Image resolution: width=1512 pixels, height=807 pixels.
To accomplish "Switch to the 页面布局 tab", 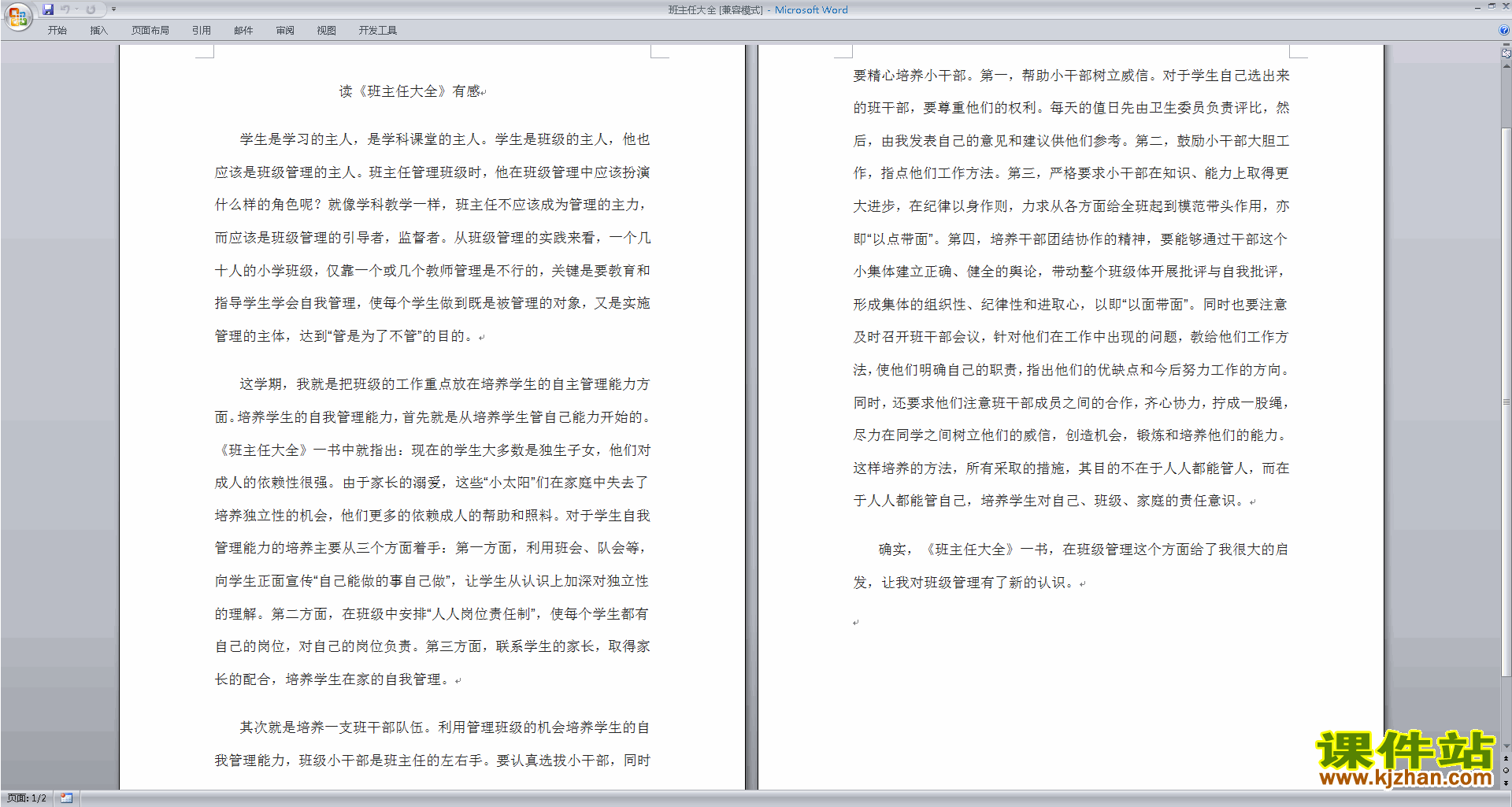I will click(x=150, y=30).
